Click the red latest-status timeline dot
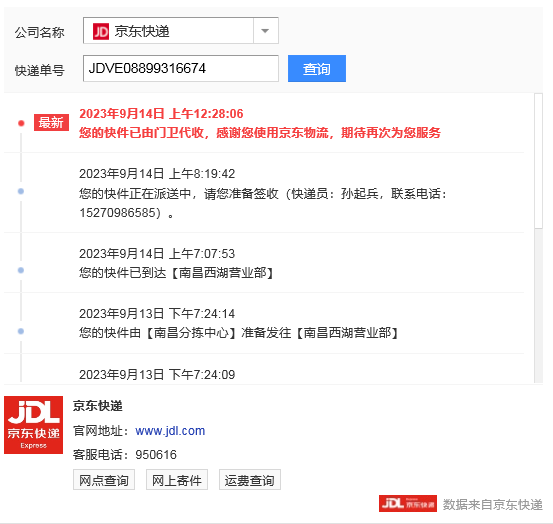This screenshot has width=553, height=524. 21,123
